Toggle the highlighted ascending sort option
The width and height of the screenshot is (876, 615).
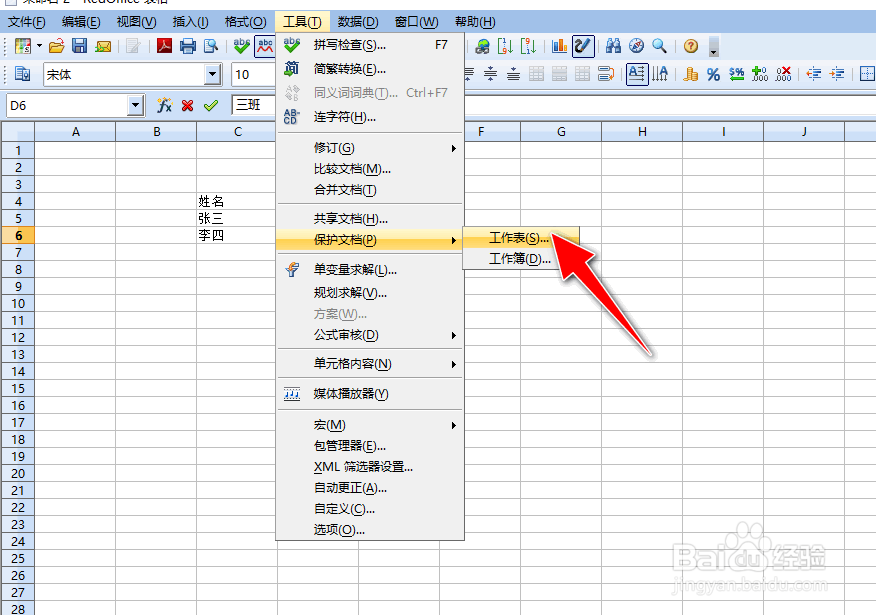(637, 74)
